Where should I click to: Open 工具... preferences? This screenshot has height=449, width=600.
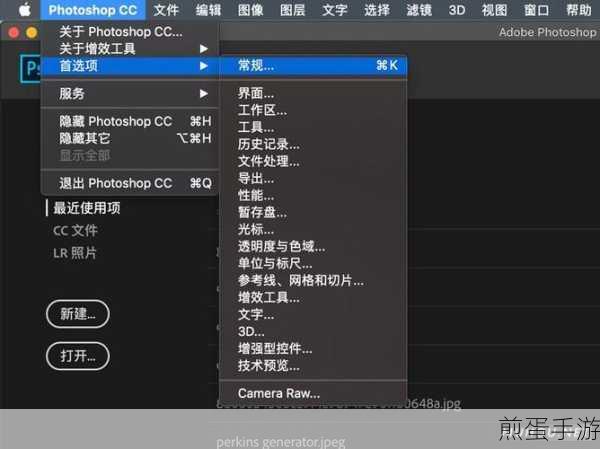313,127
